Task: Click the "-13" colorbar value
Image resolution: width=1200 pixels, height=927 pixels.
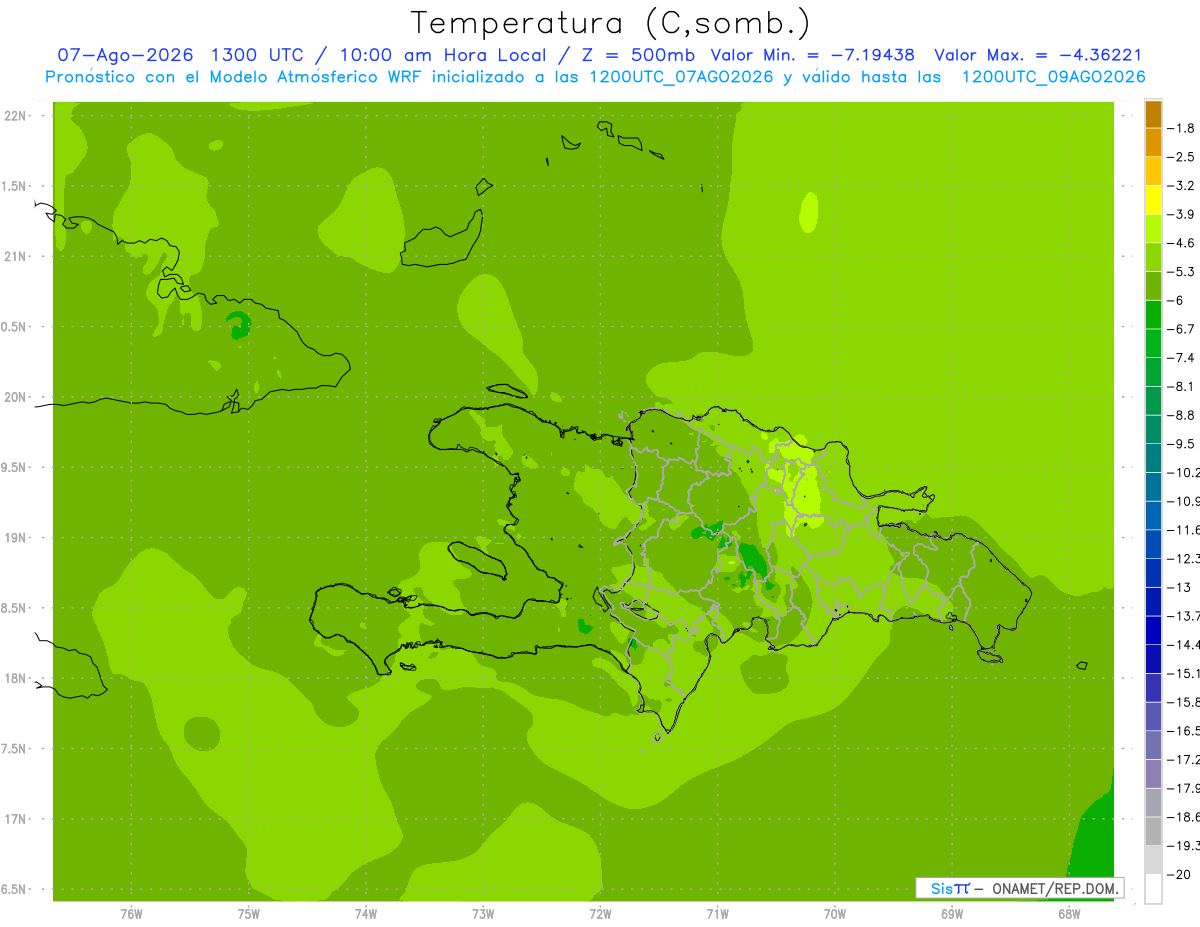Action: coord(1179,587)
